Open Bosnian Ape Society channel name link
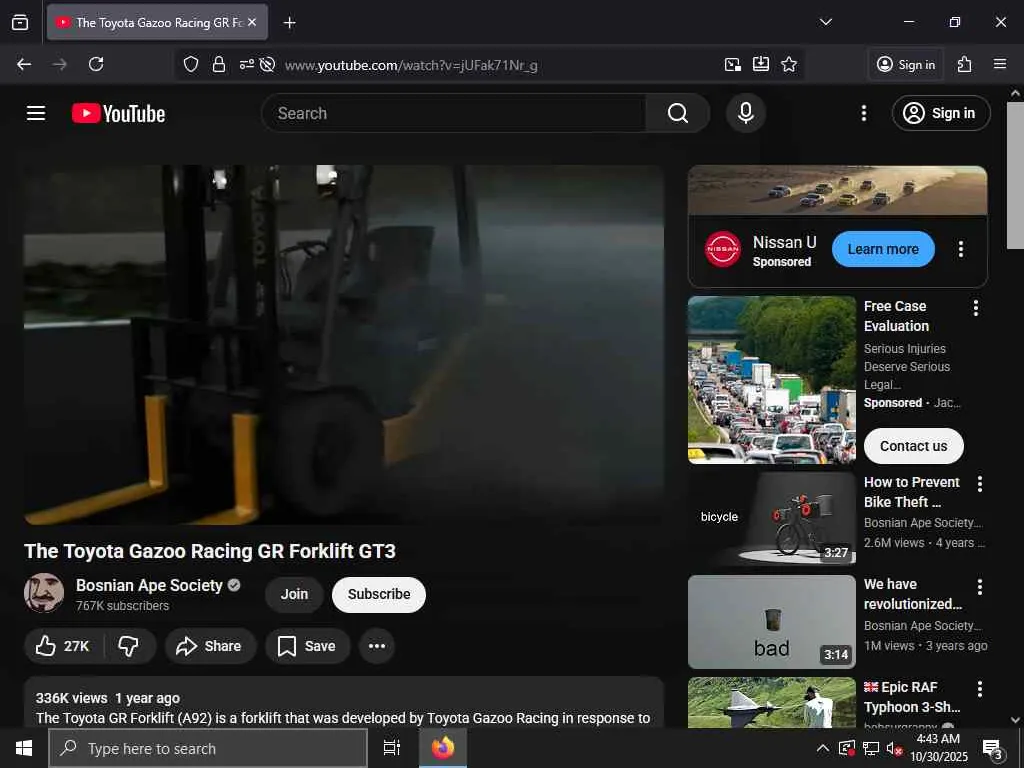The width and height of the screenshot is (1024, 768). click(149, 585)
